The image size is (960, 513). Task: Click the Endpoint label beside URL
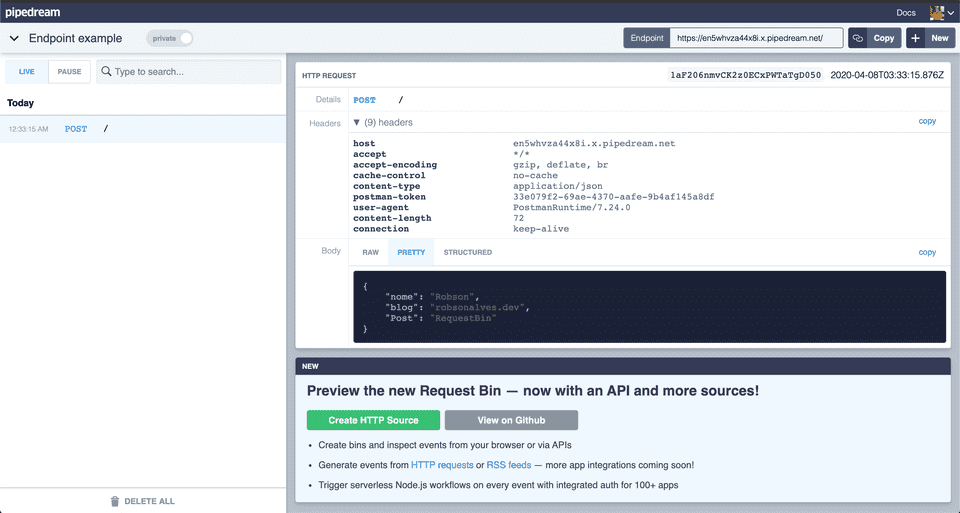point(647,38)
